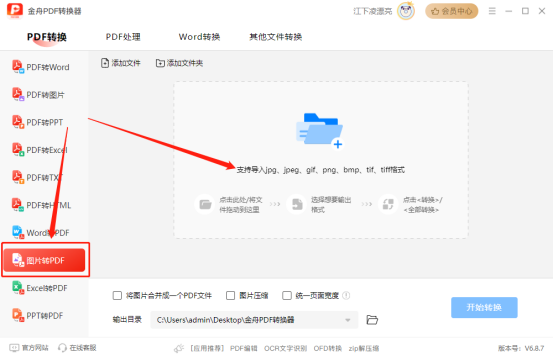Click the info icon beside 统一页面宽度
Image resolution: width=553 pixels, height=360 pixels.
[x=346, y=295]
